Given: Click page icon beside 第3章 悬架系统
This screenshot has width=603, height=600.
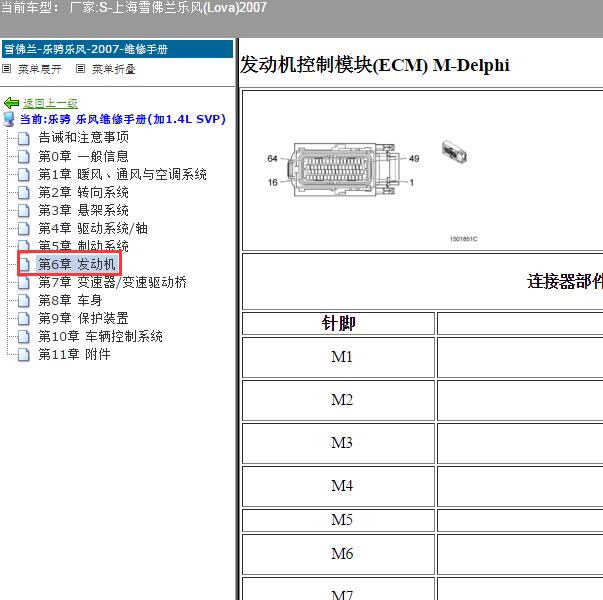Looking at the screenshot, I should click(24, 210).
